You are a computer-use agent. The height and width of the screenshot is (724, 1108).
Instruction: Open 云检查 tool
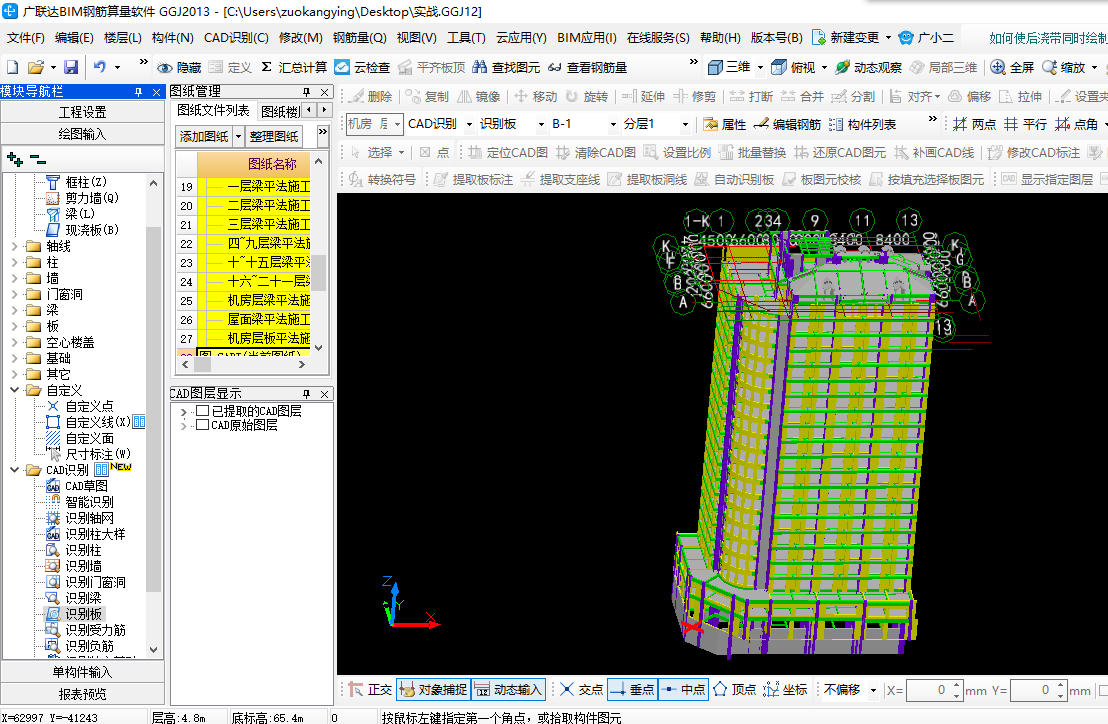coord(362,67)
